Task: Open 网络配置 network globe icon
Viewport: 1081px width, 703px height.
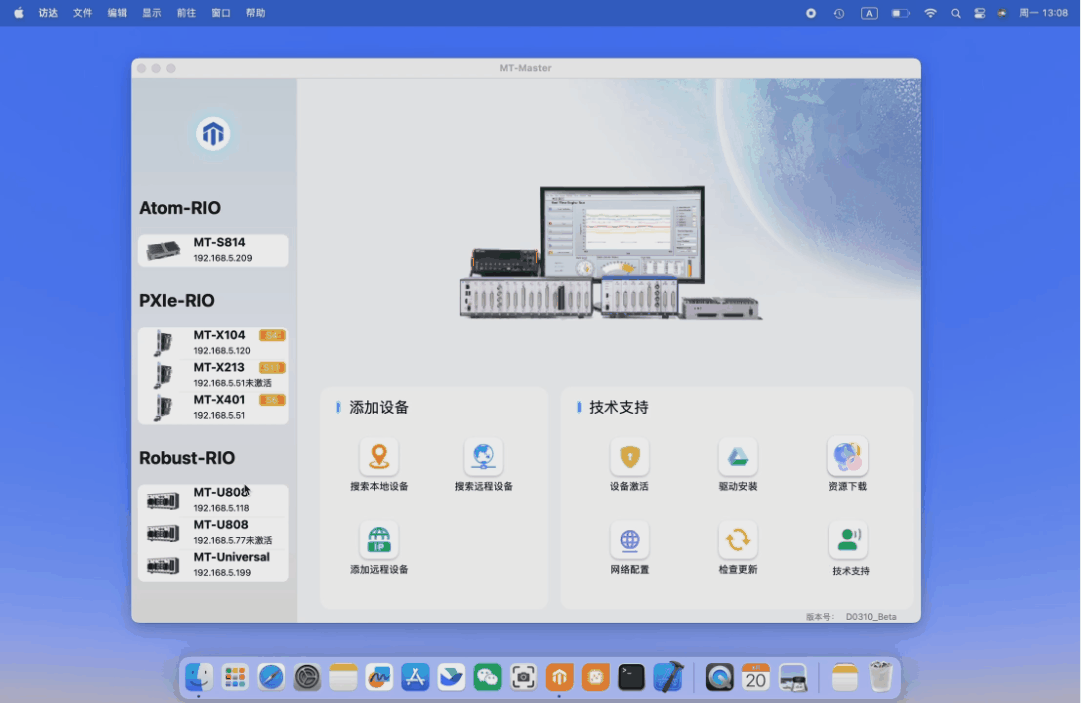Action: (x=629, y=540)
